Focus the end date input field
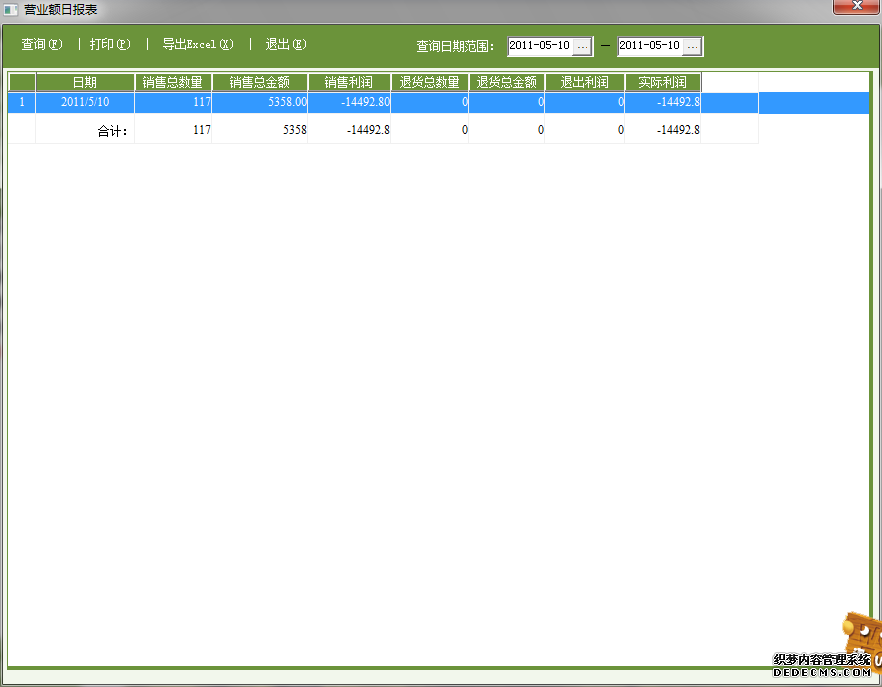 650,46
